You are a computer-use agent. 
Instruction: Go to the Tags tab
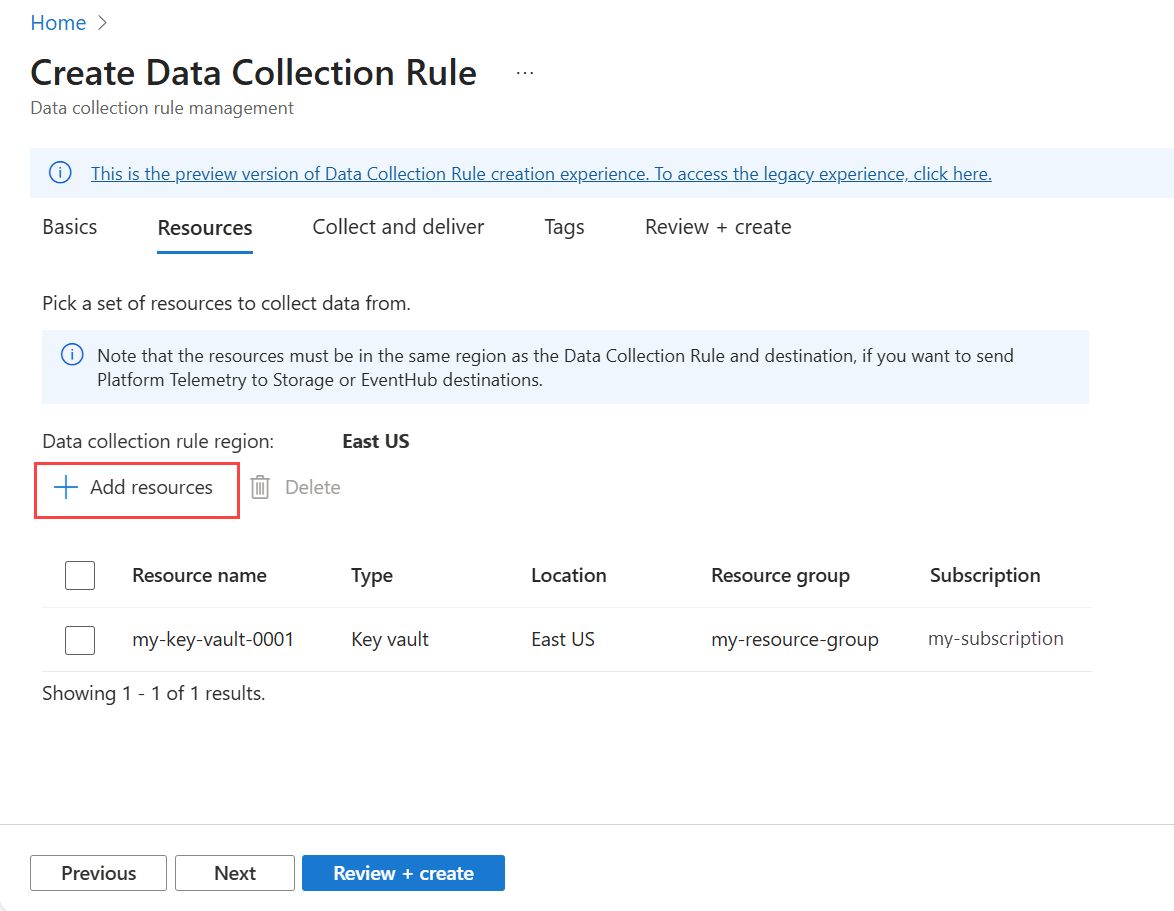point(564,227)
